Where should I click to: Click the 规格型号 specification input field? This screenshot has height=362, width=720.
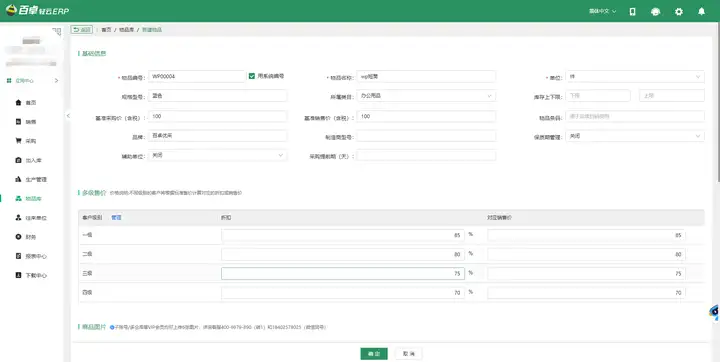point(217,96)
